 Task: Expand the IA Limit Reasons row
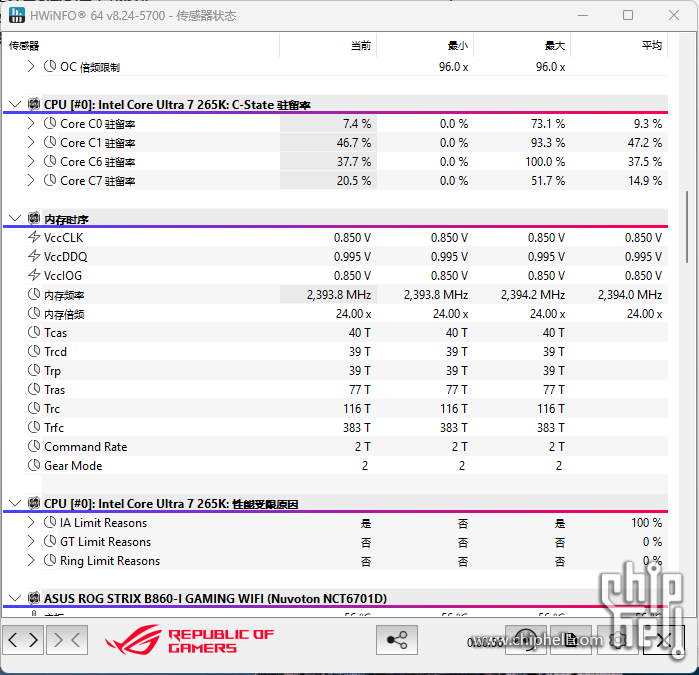(30, 523)
